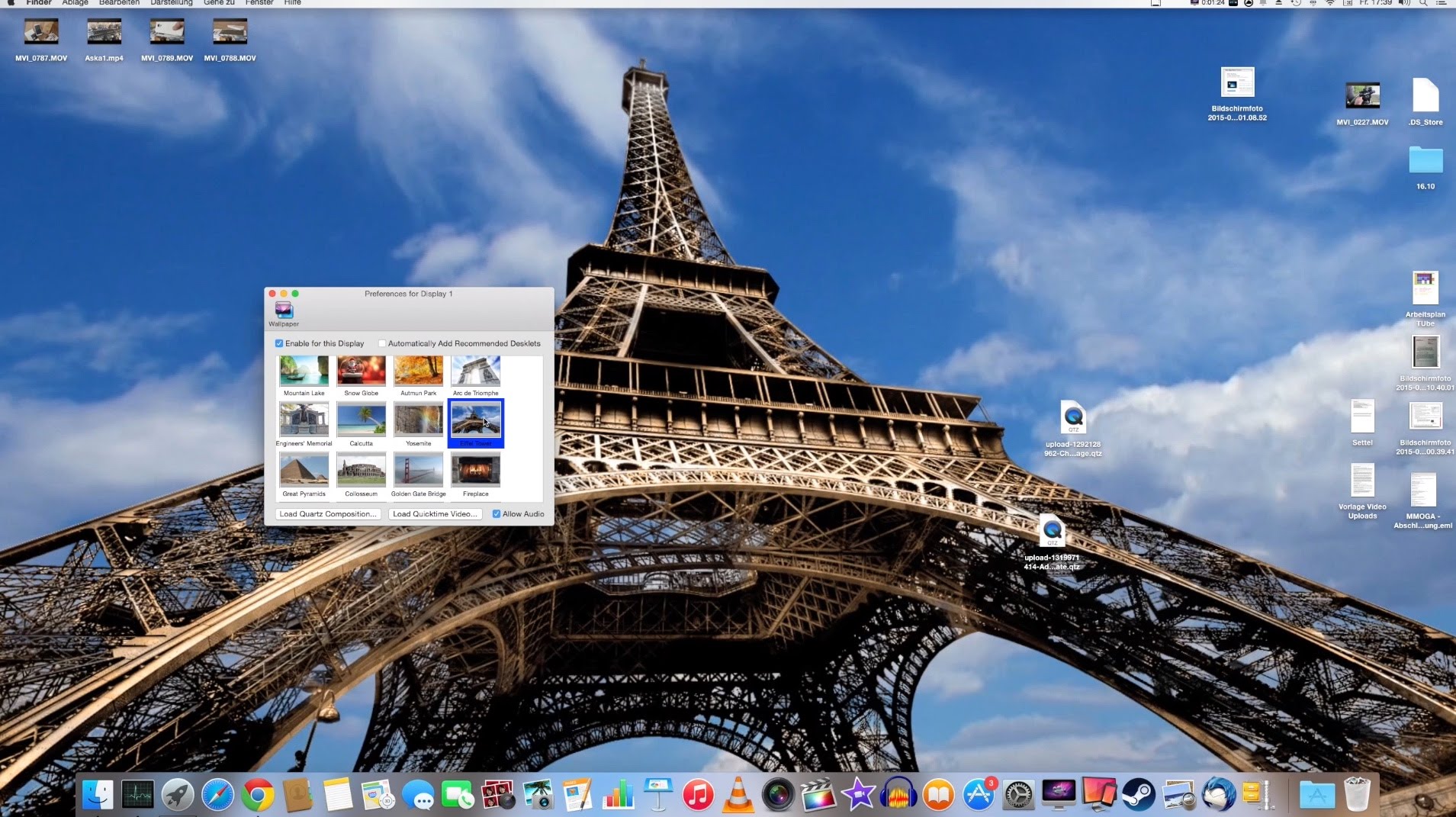Open the 16.10 folder on desktop
Screen dimensions: 1456x817
(x=1425, y=161)
